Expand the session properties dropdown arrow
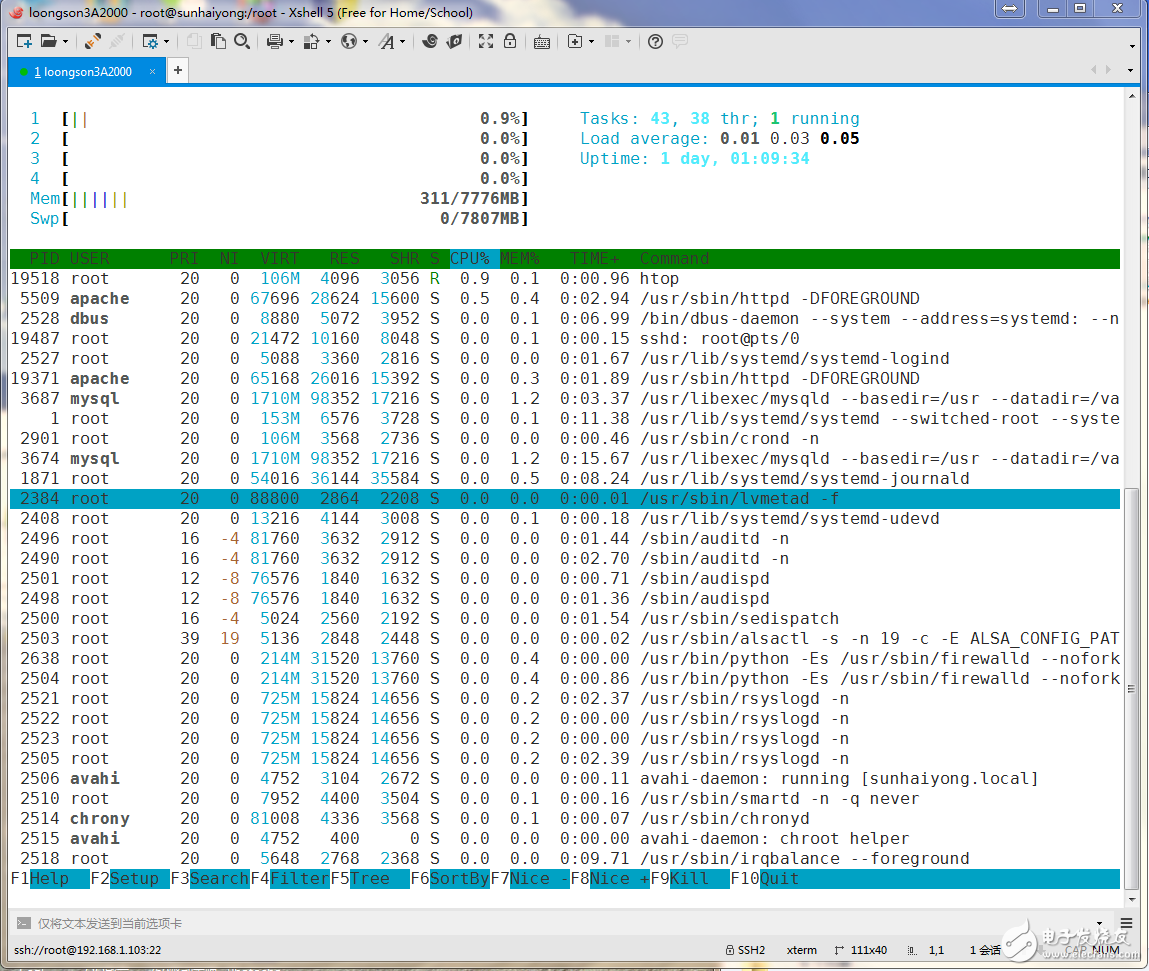This screenshot has width=1149, height=971. click(x=166, y=42)
